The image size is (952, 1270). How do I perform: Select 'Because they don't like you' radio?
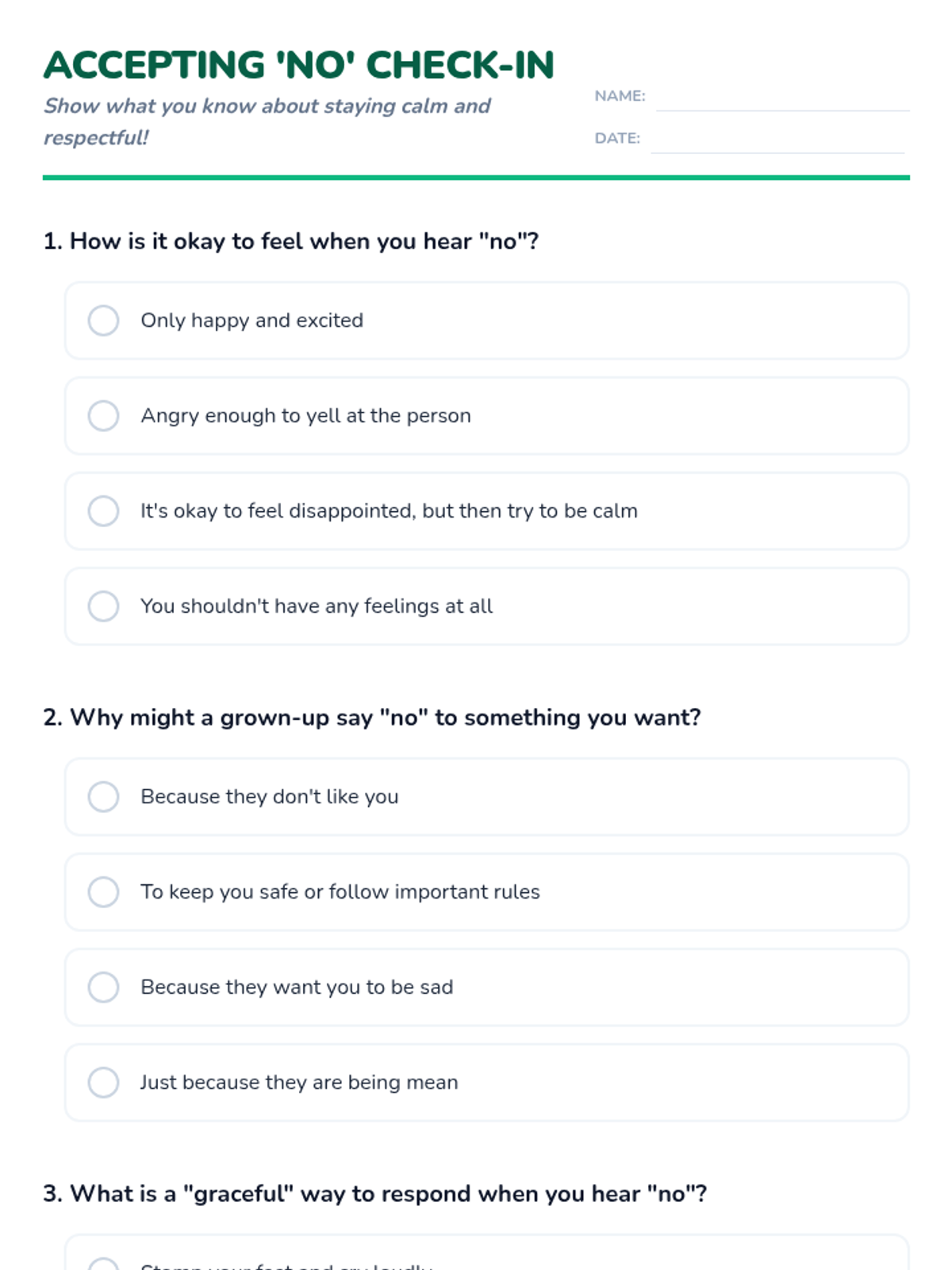click(x=103, y=797)
